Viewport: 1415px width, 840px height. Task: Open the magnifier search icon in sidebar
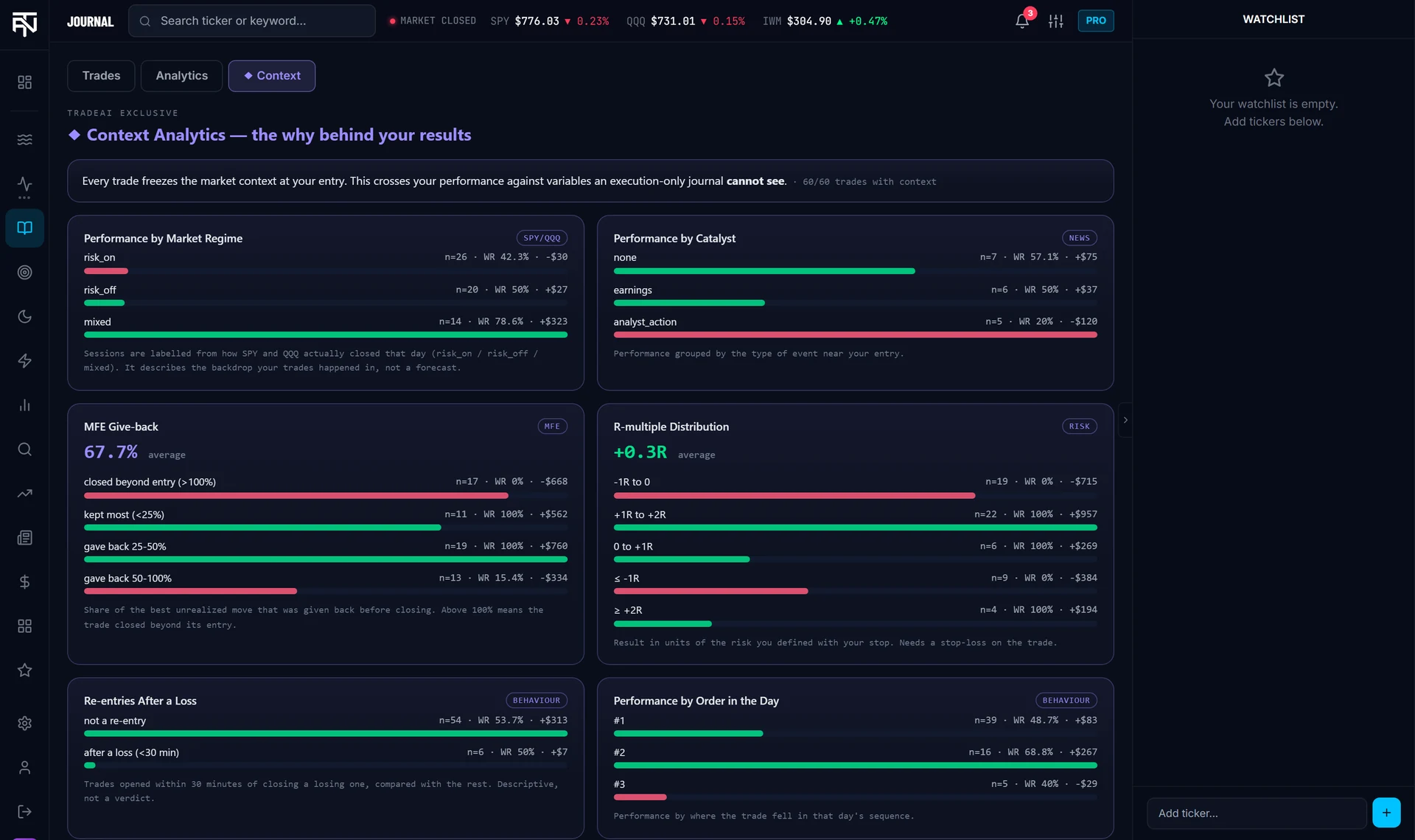click(x=24, y=449)
